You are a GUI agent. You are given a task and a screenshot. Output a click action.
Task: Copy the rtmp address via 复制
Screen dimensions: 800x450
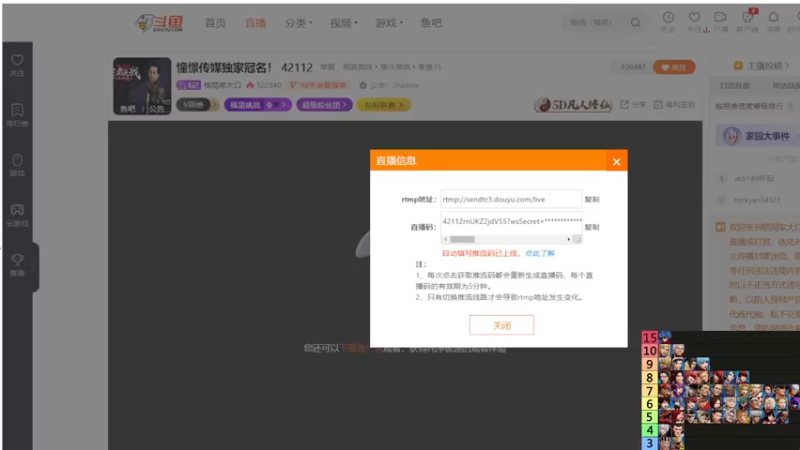(x=592, y=199)
